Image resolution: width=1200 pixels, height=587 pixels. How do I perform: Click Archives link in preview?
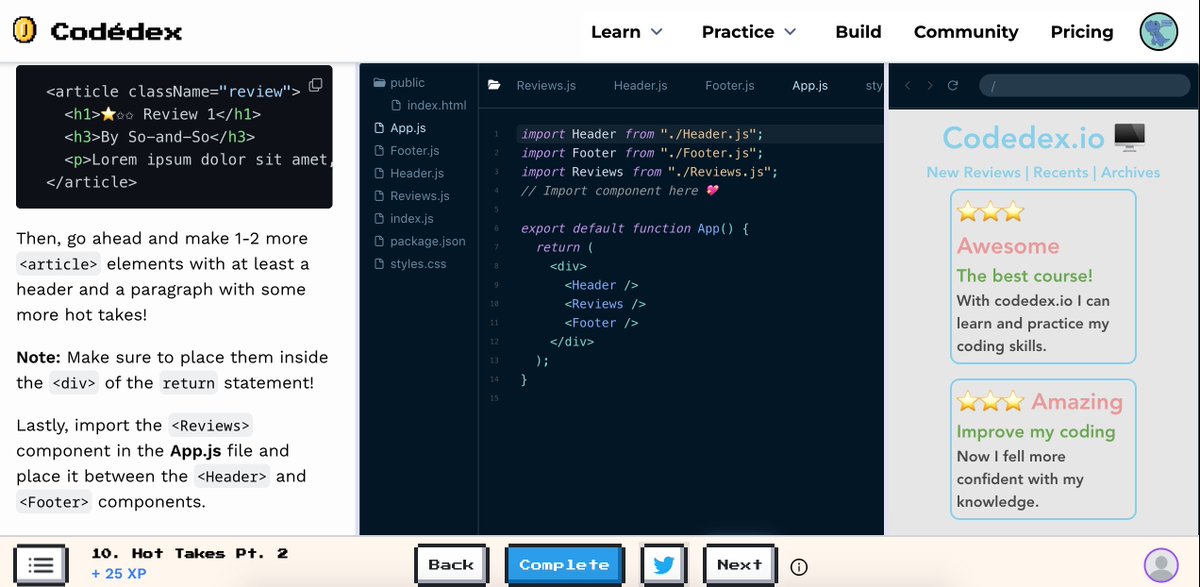point(1131,172)
